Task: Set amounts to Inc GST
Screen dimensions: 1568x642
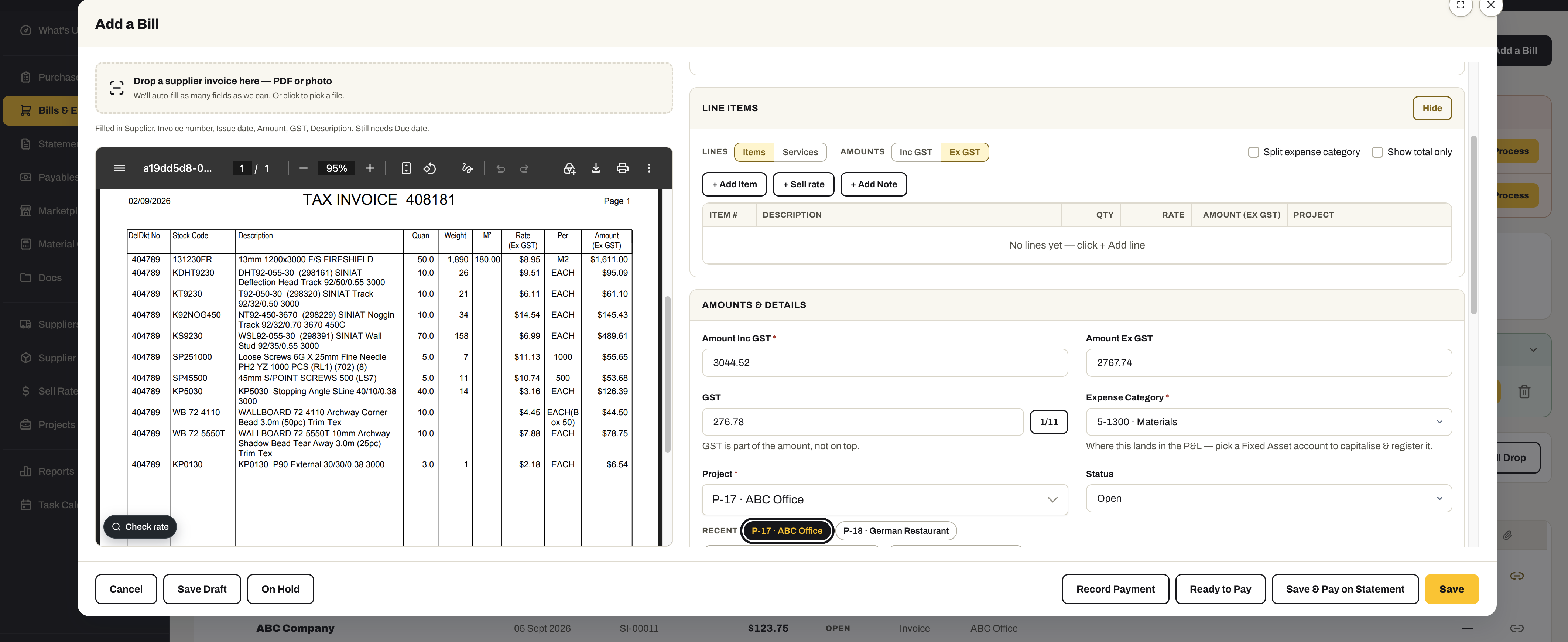Action: point(915,152)
